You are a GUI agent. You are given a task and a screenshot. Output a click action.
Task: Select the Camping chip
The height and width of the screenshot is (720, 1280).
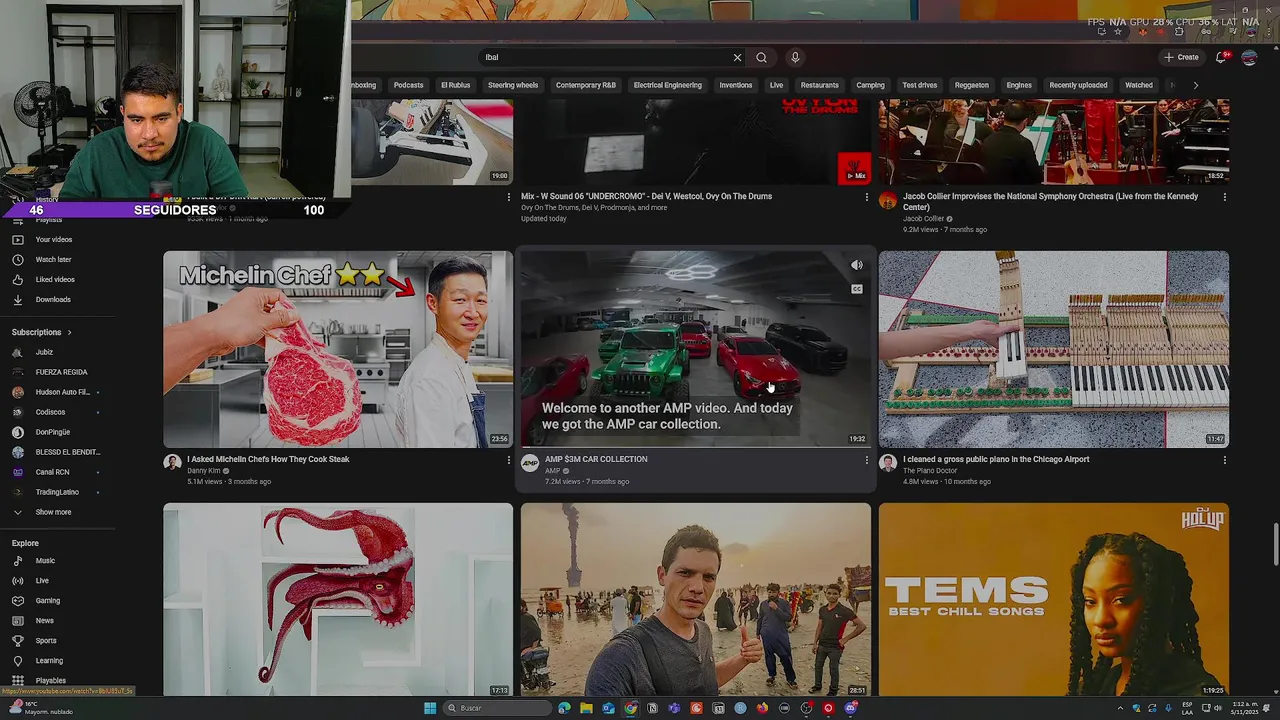pyautogui.click(x=870, y=85)
